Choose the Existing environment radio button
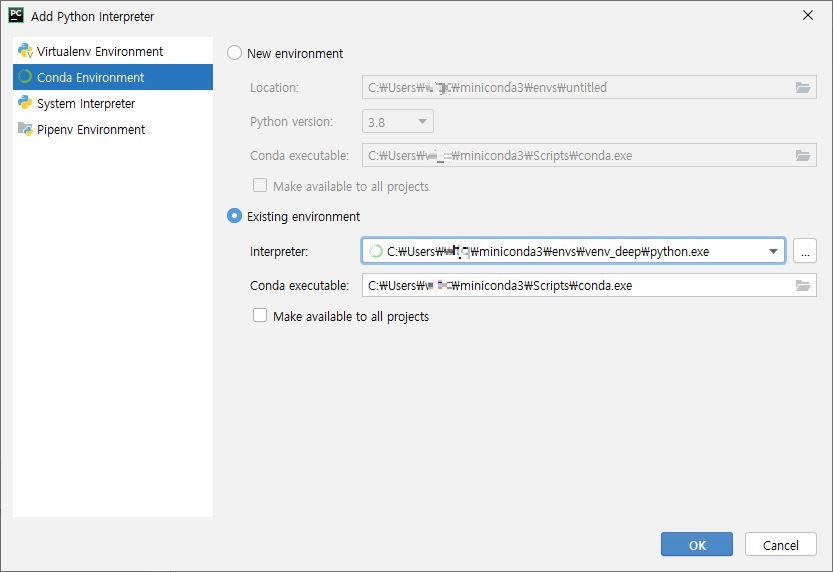This screenshot has height=572, width=833. tap(234, 216)
